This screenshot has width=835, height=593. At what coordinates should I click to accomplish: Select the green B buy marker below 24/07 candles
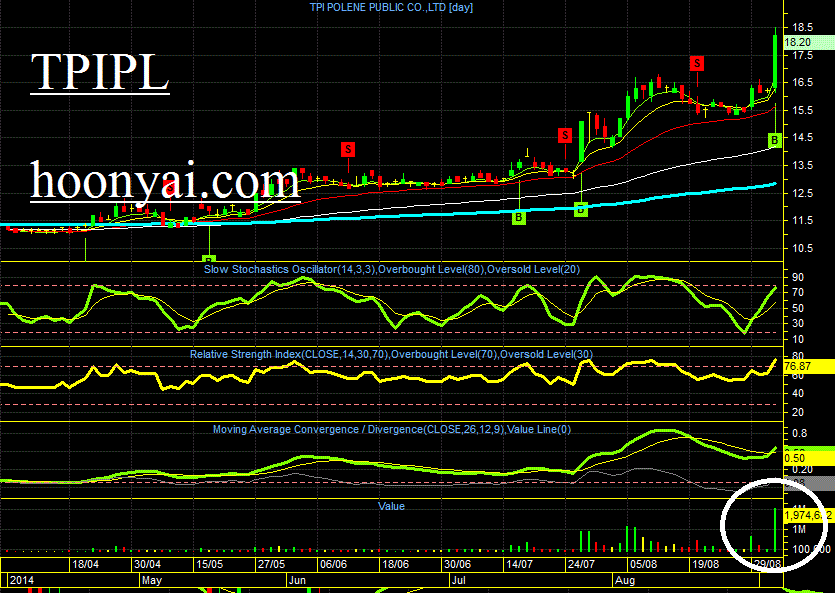click(x=581, y=209)
